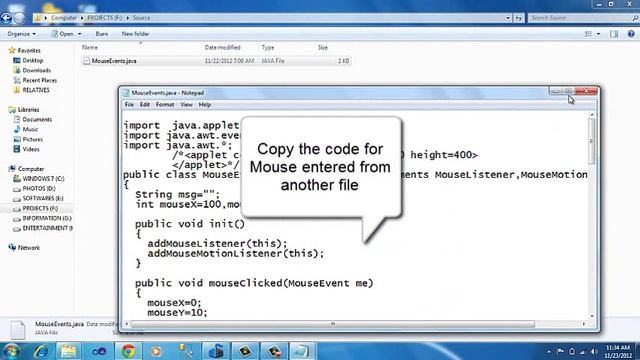The width and height of the screenshot is (640, 360).
Task: Click the Open button in Explorer toolbar
Action: pos(62,34)
